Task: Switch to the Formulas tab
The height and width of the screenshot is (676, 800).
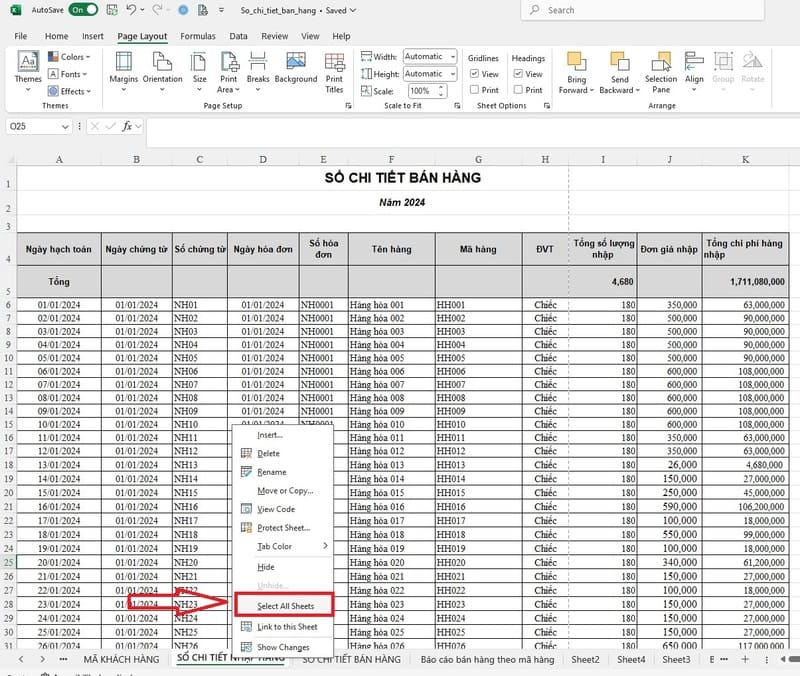Action: (x=197, y=36)
